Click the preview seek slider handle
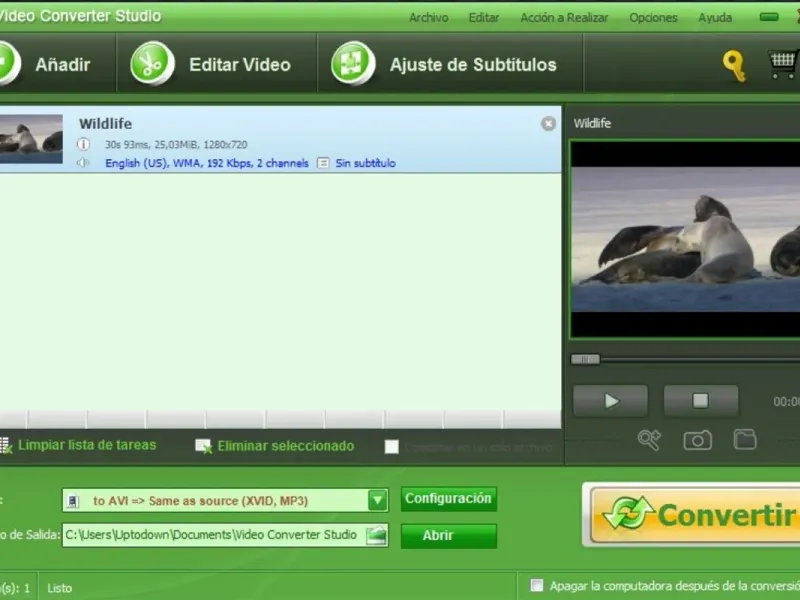The image size is (800, 600). [585, 359]
